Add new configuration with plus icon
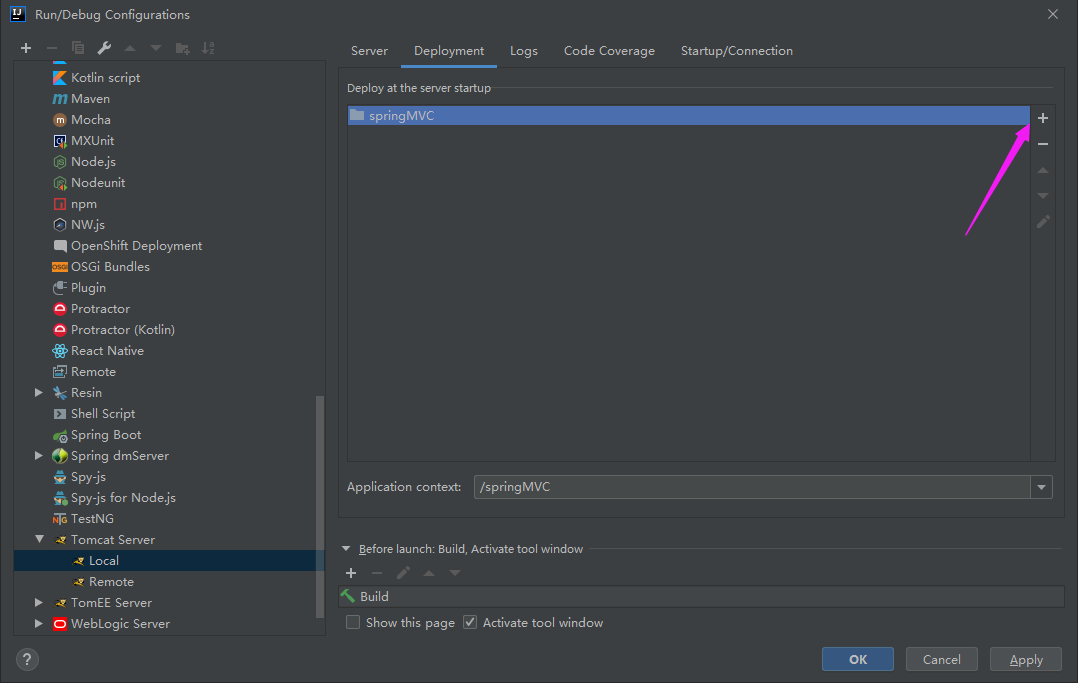The height and width of the screenshot is (683, 1078). [26, 48]
